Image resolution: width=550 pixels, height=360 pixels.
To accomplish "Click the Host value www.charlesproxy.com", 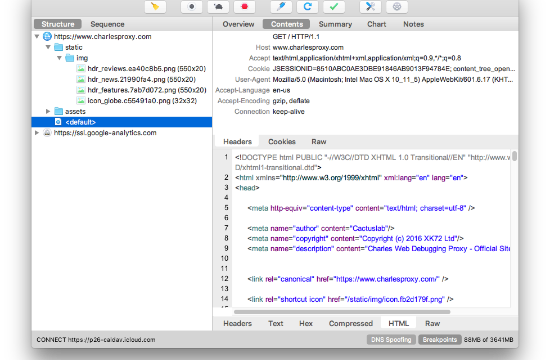I will click(308, 47).
